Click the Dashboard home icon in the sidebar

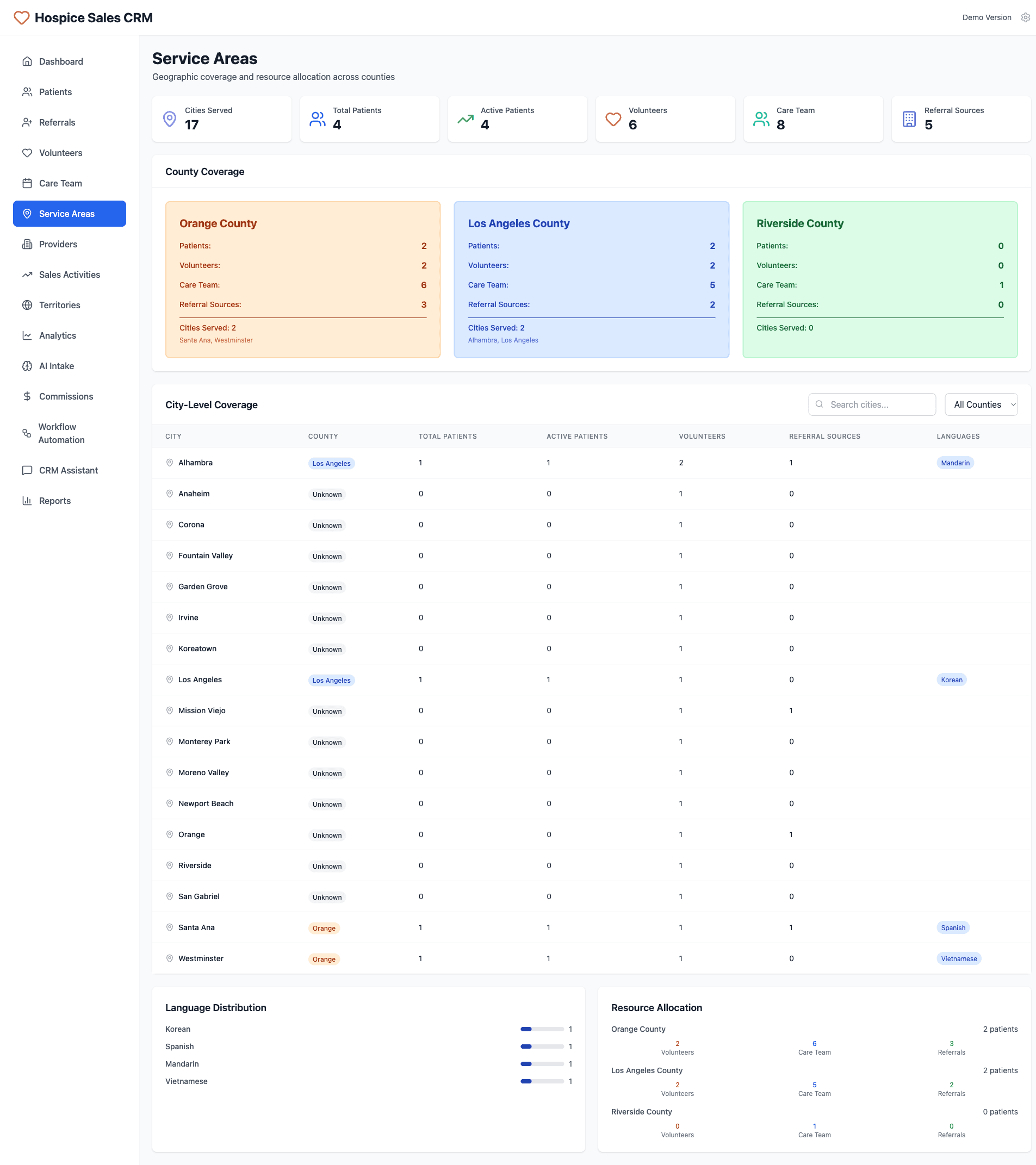click(x=27, y=61)
